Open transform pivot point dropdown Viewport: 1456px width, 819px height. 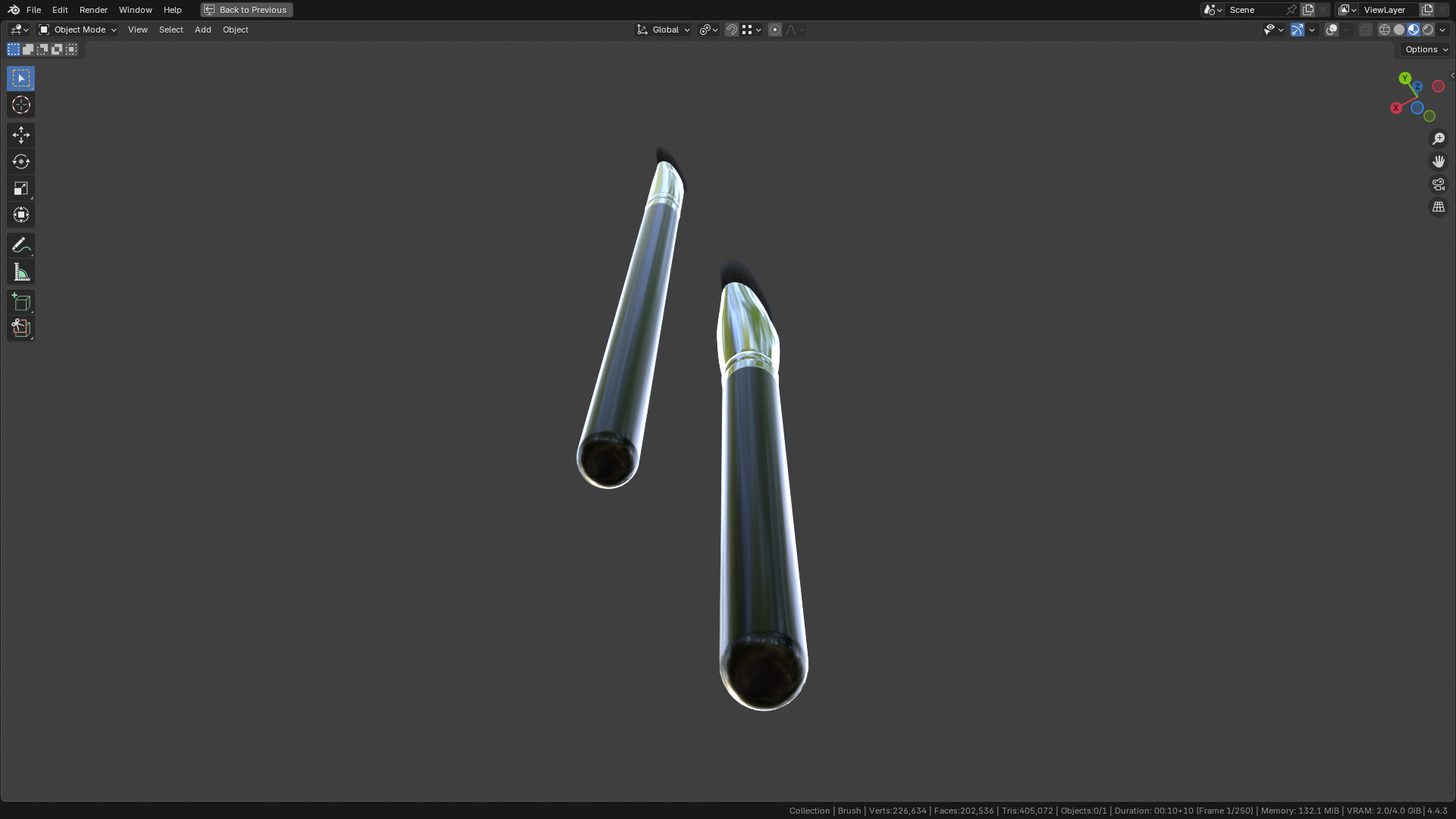(x=709, y=30)
